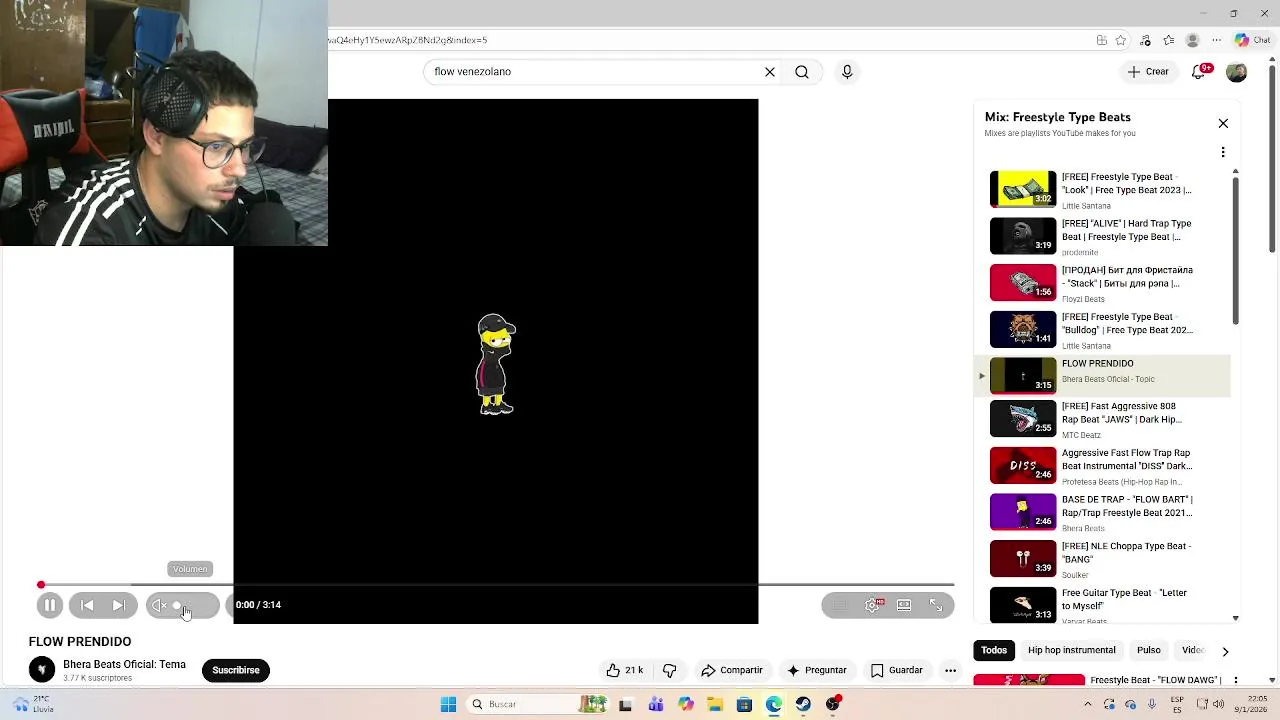Play Free Guitar Type Beat 'Letter to Myself'
The image size is (1280, 720).
tap(1103, 605)
